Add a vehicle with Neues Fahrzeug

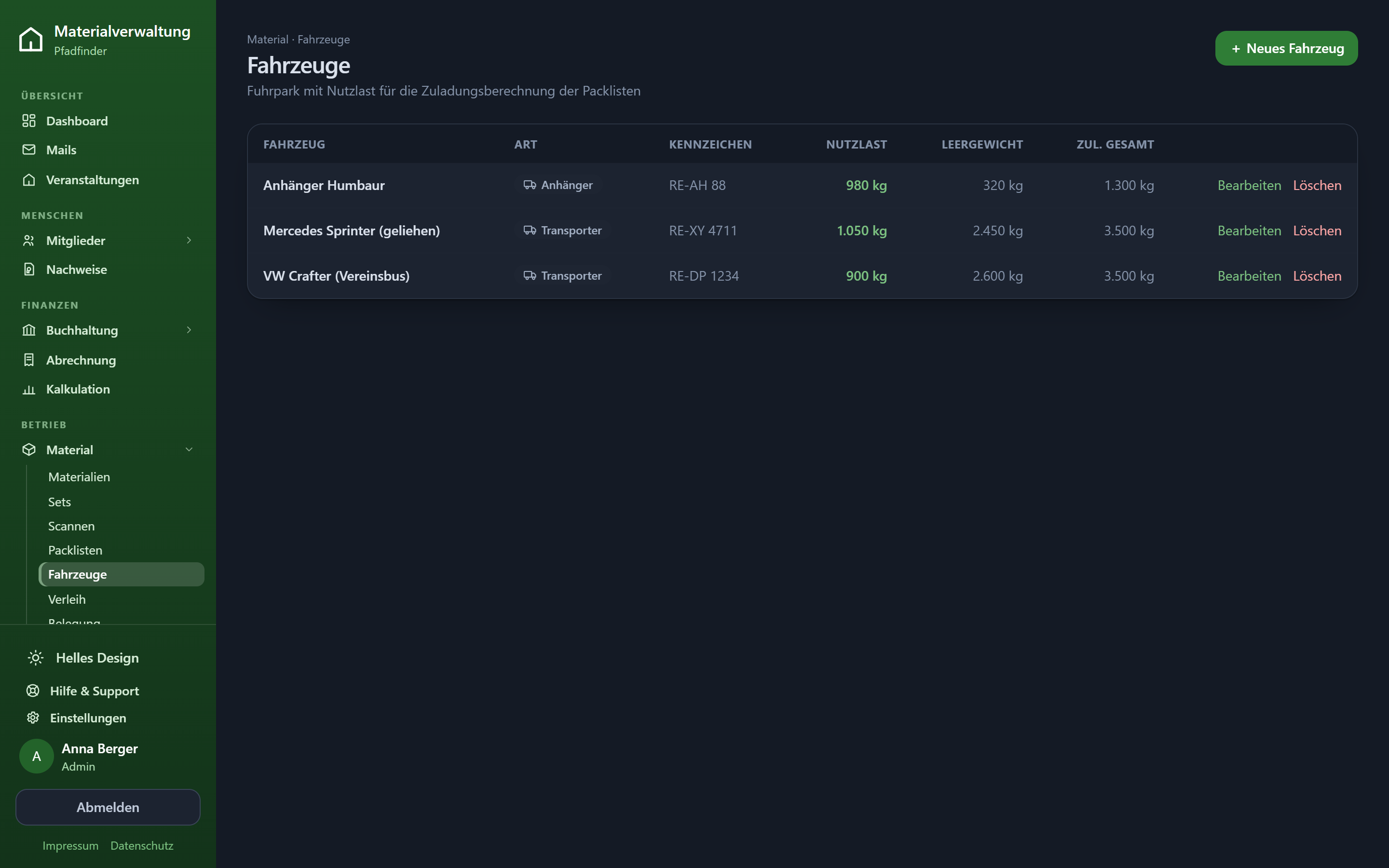[1286, 48]
